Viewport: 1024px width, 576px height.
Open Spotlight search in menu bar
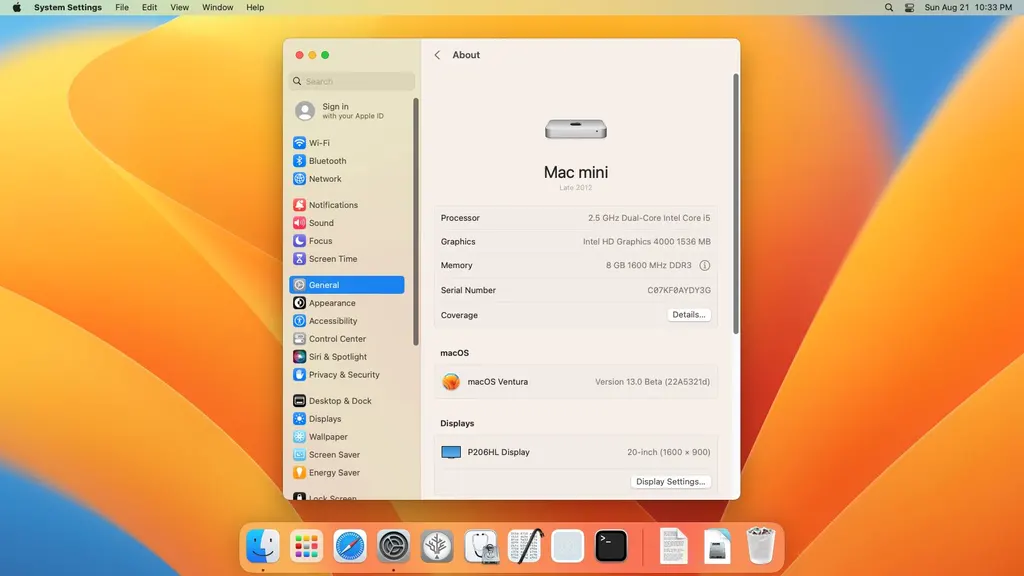tap(889, 7)
